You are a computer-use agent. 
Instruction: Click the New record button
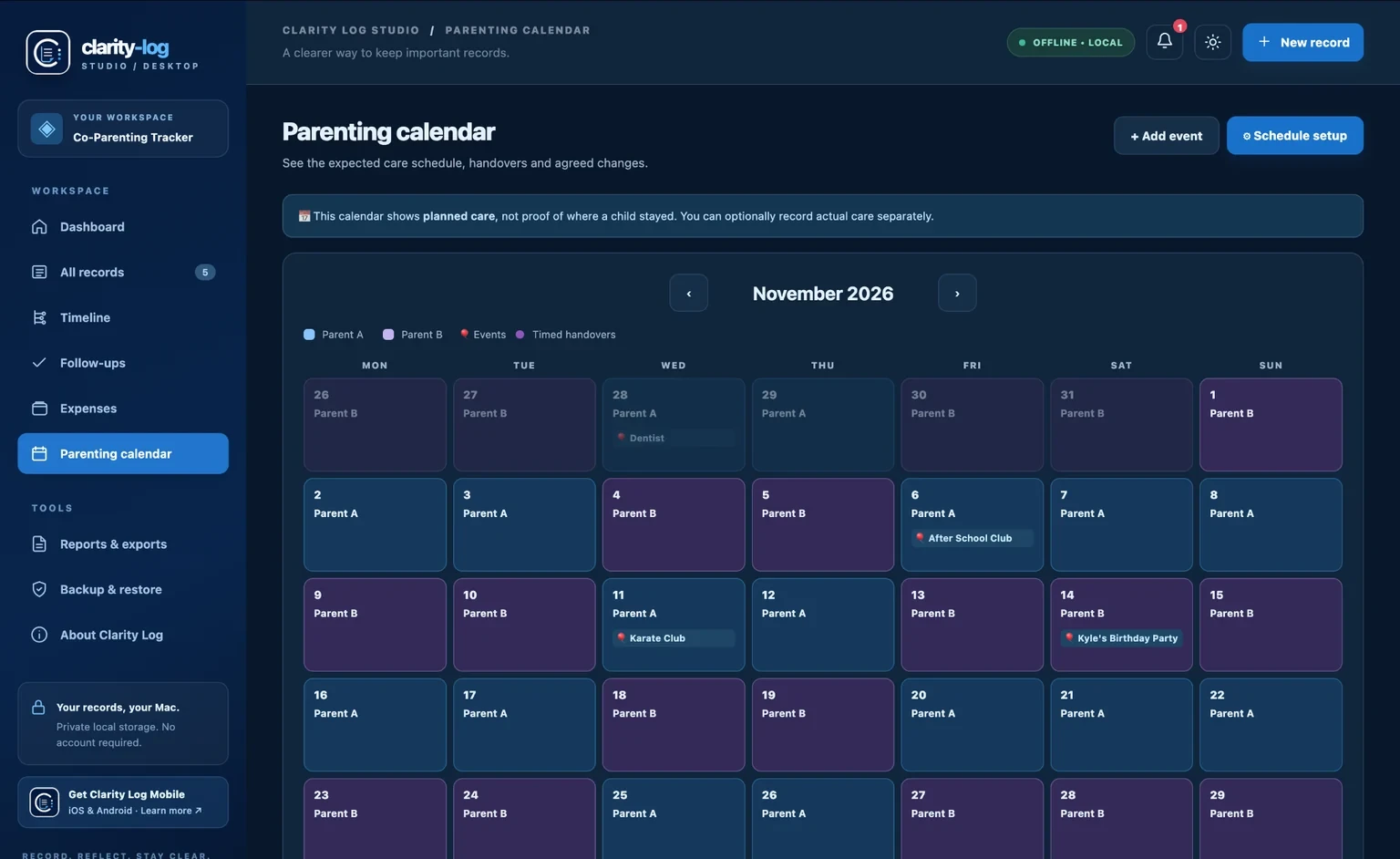point(1302,42)
